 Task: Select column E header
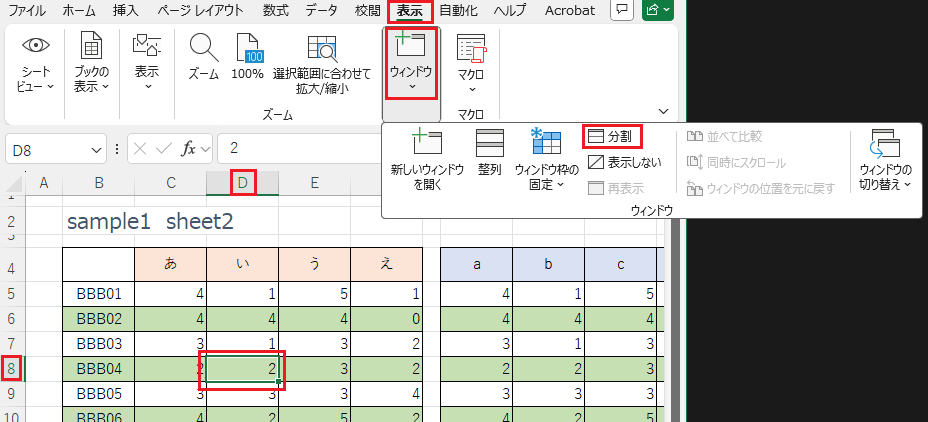(x=314, y=183)
